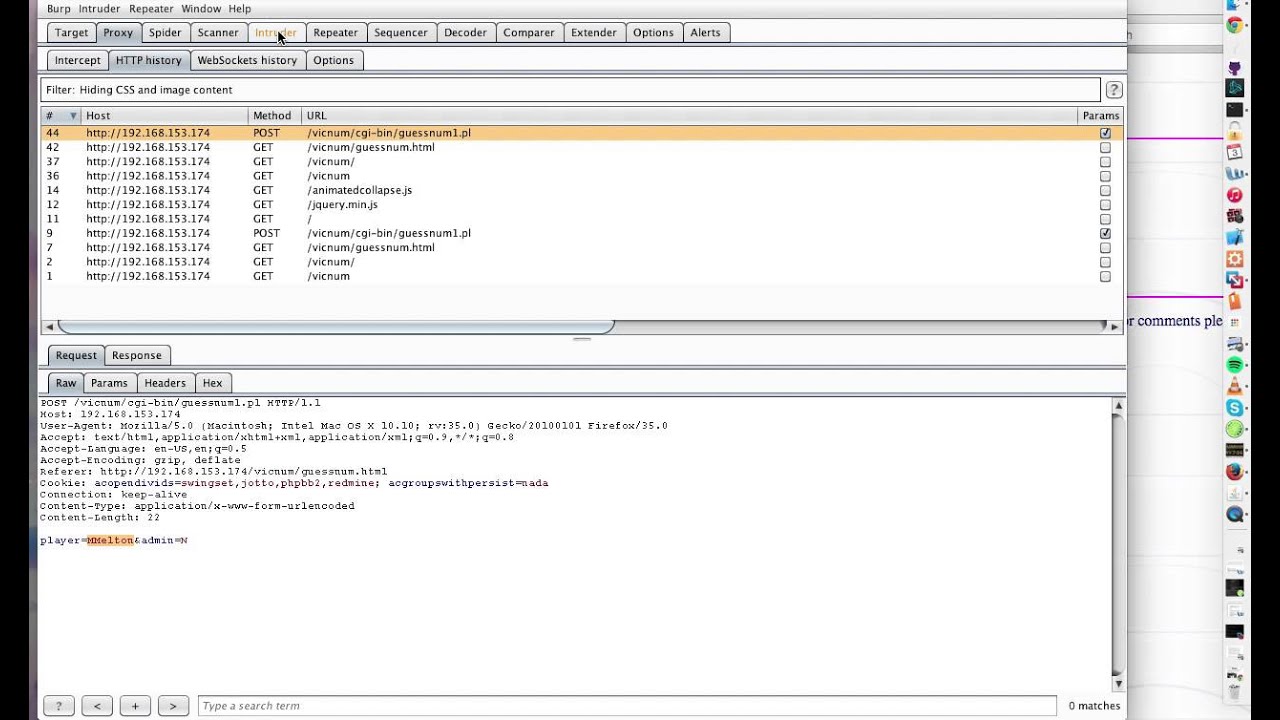Open the Comparer tab

[529, 33]
